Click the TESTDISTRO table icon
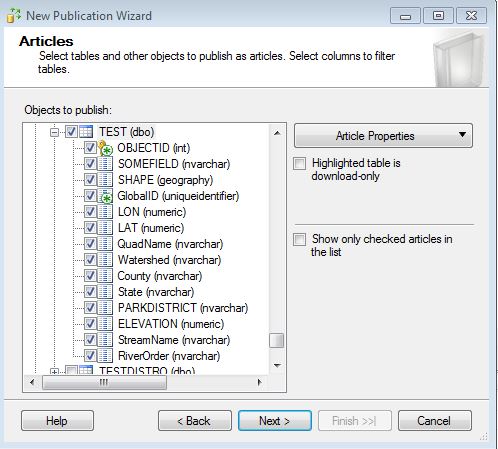This screenshot has width=498, height=449. pyautogui.click(x=86, y=370)
